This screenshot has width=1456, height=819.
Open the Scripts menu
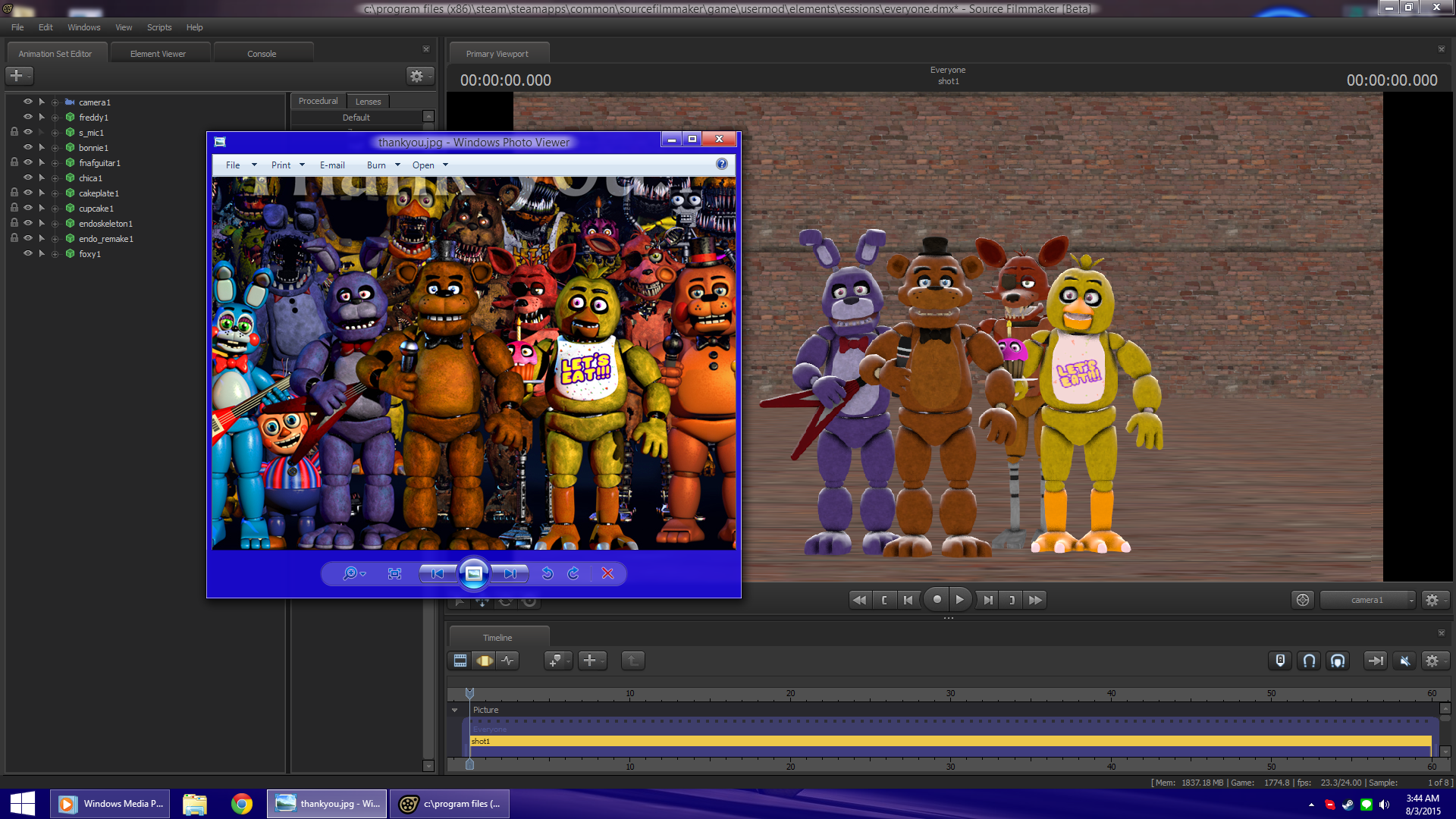pyautogui.click(x=159, y=27)
